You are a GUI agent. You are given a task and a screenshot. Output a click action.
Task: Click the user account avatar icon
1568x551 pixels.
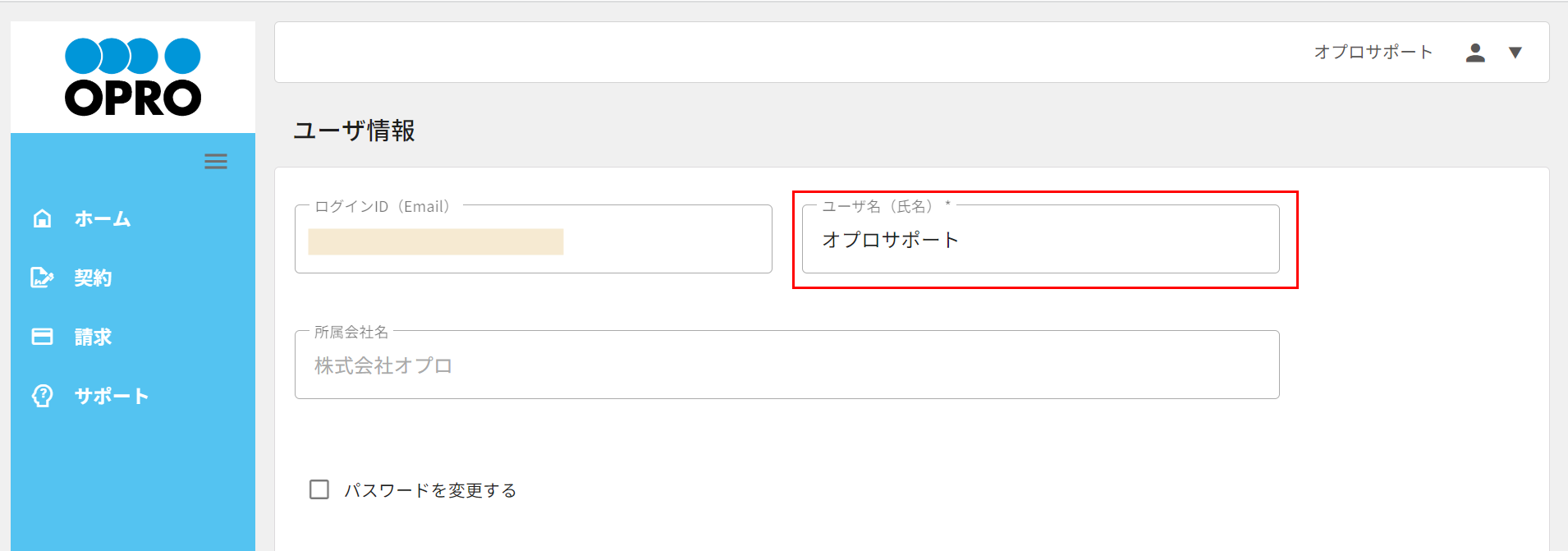coord(1475,53)
